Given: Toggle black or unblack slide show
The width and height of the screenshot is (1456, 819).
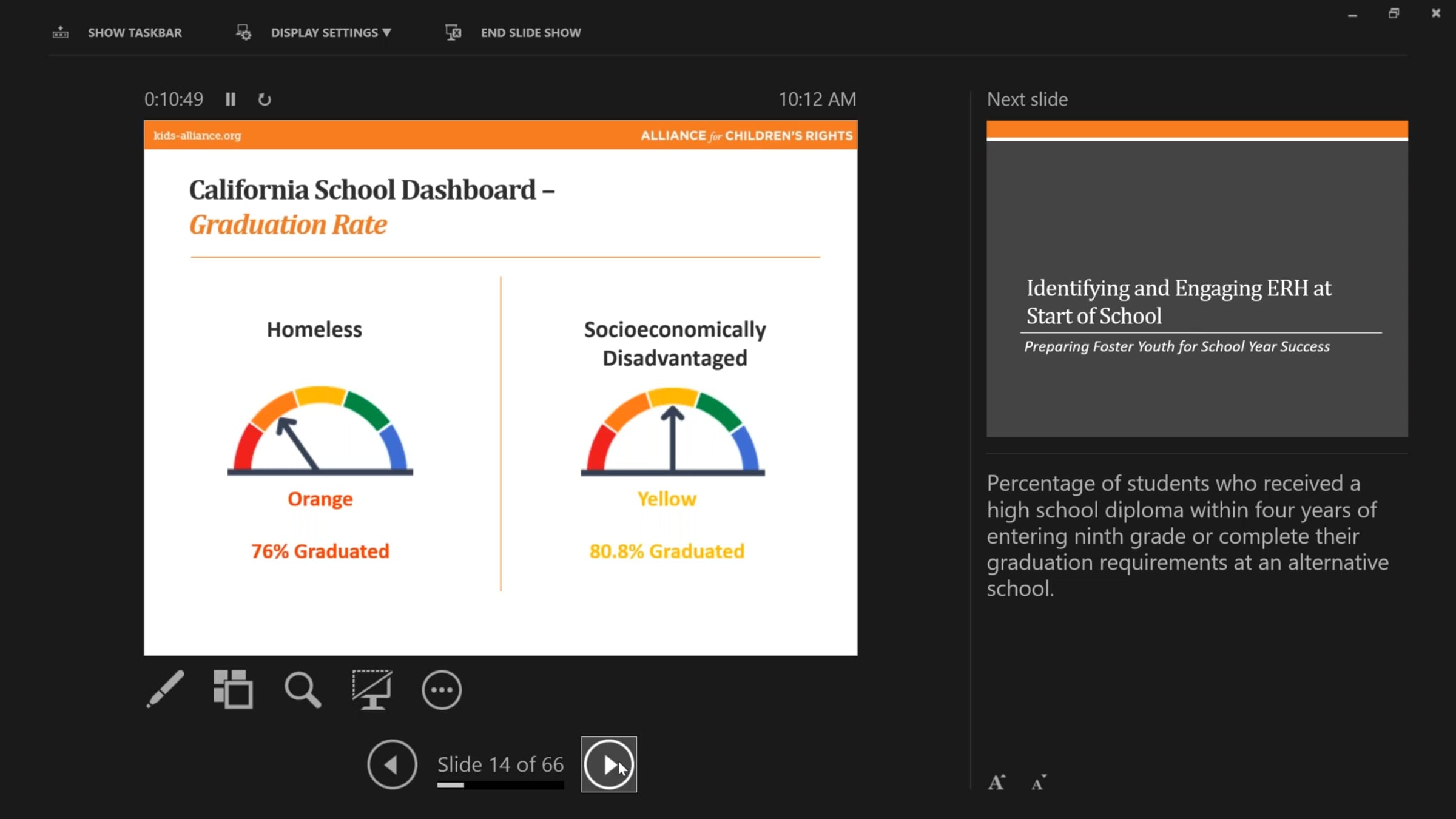Looking at the screenshot, I should point(372,690).
